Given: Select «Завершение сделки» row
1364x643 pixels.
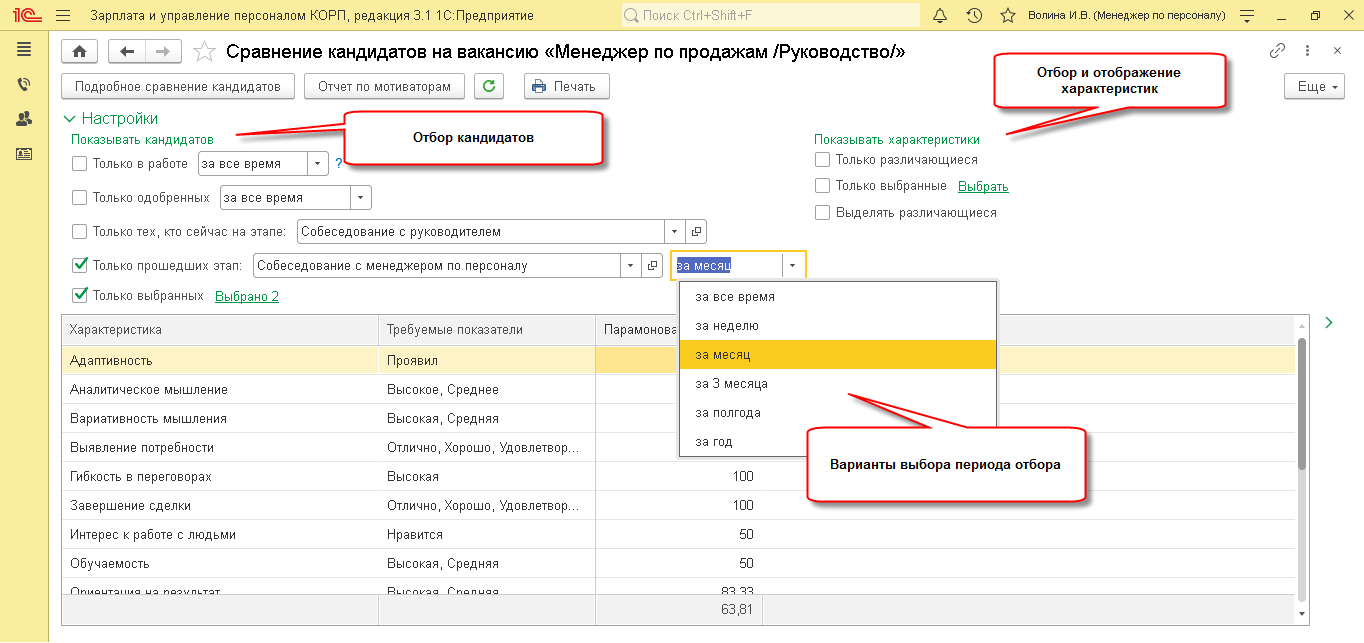Looking at the screenshot, I should pos(678,505).
